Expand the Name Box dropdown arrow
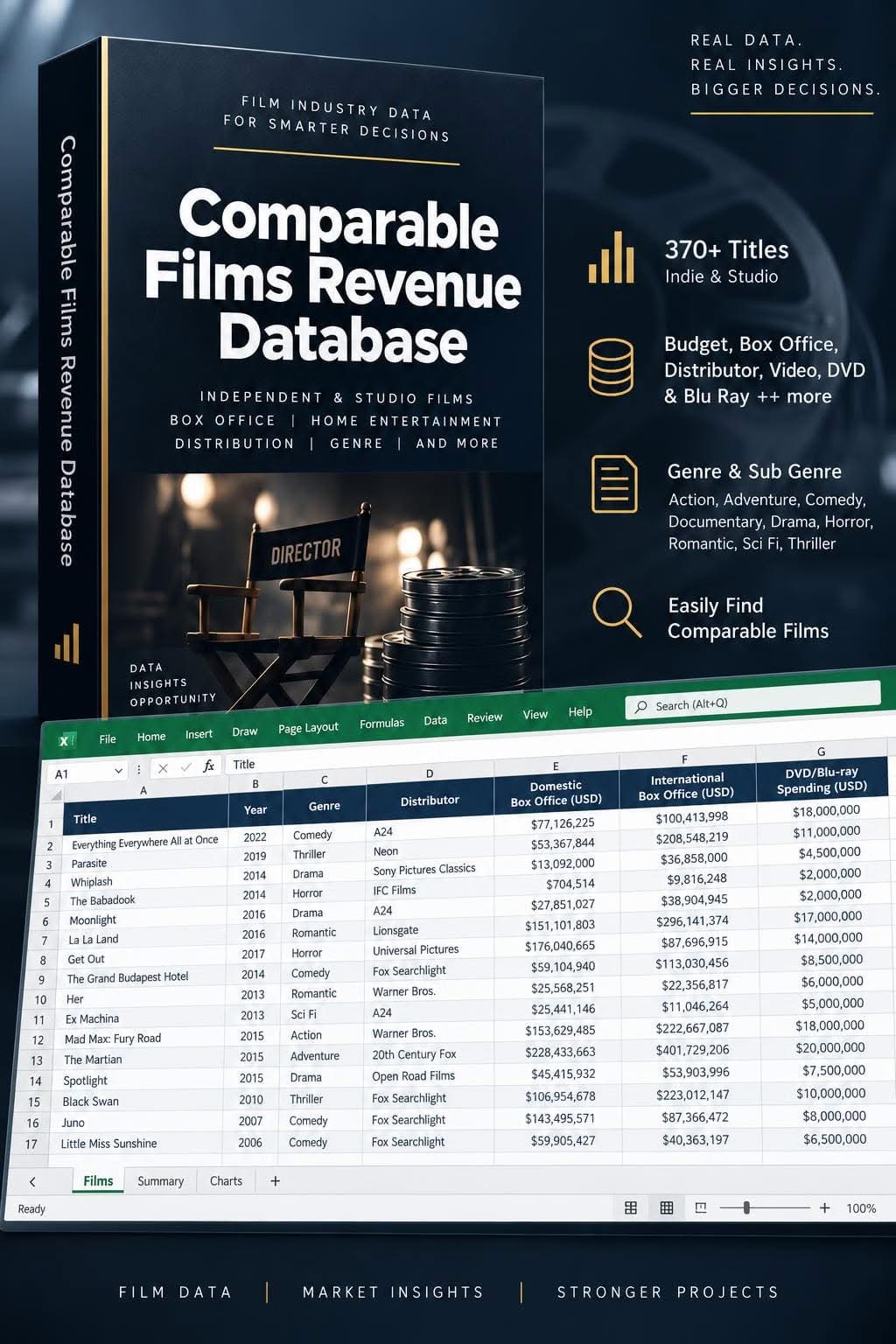This screenshot has height=1344, width=896. point(118,771)
